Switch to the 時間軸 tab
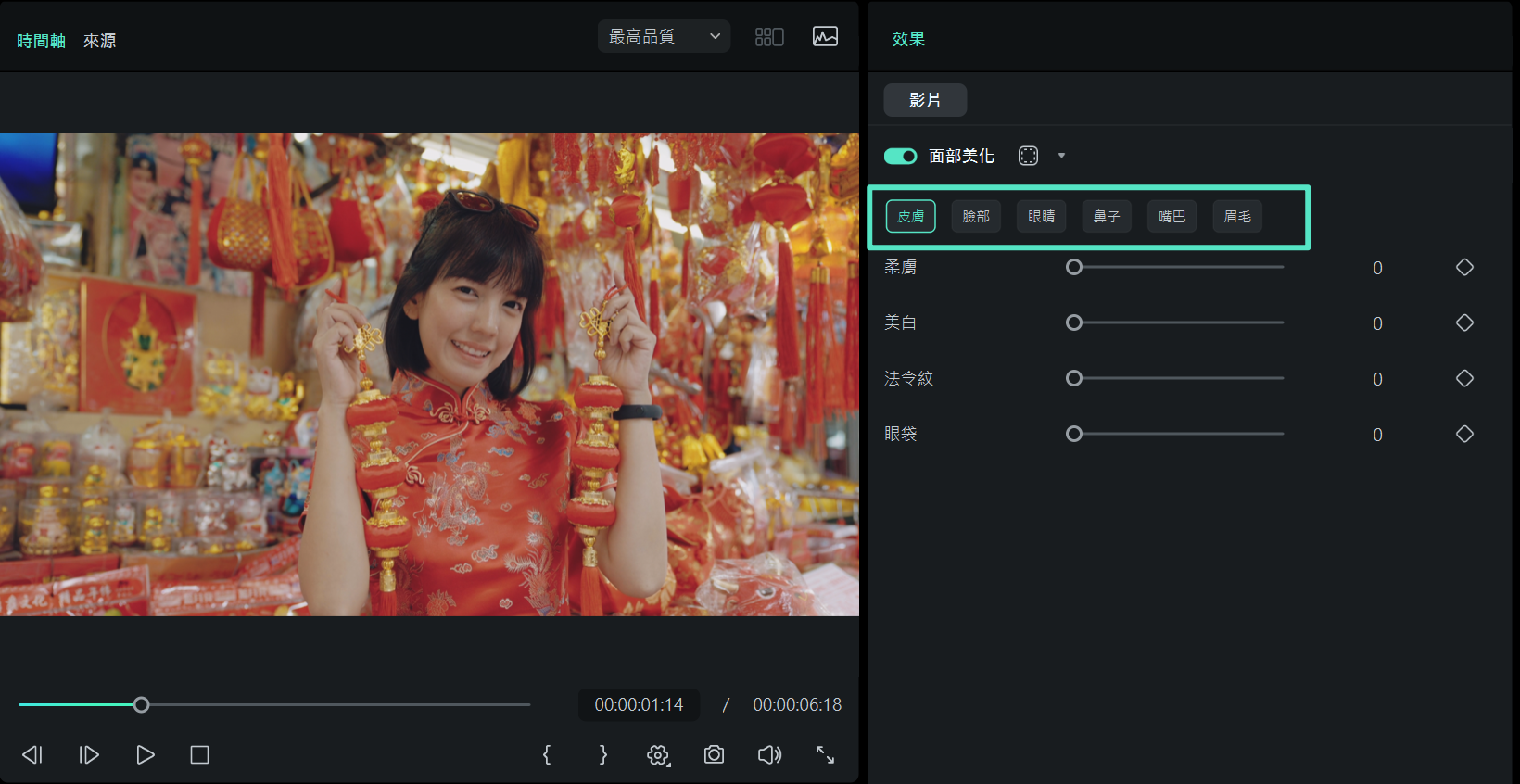Viewport: 1520px width, 784px height. 41,41
